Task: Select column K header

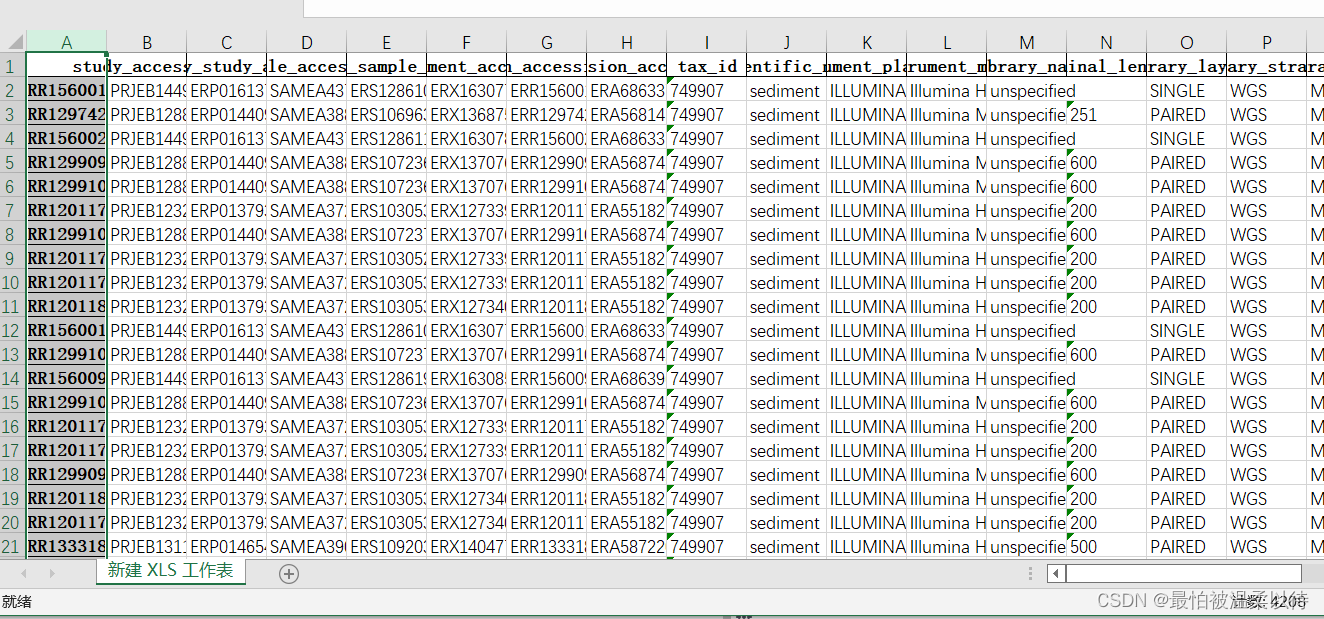Action: pyautogui.click(x=867, y=42)
